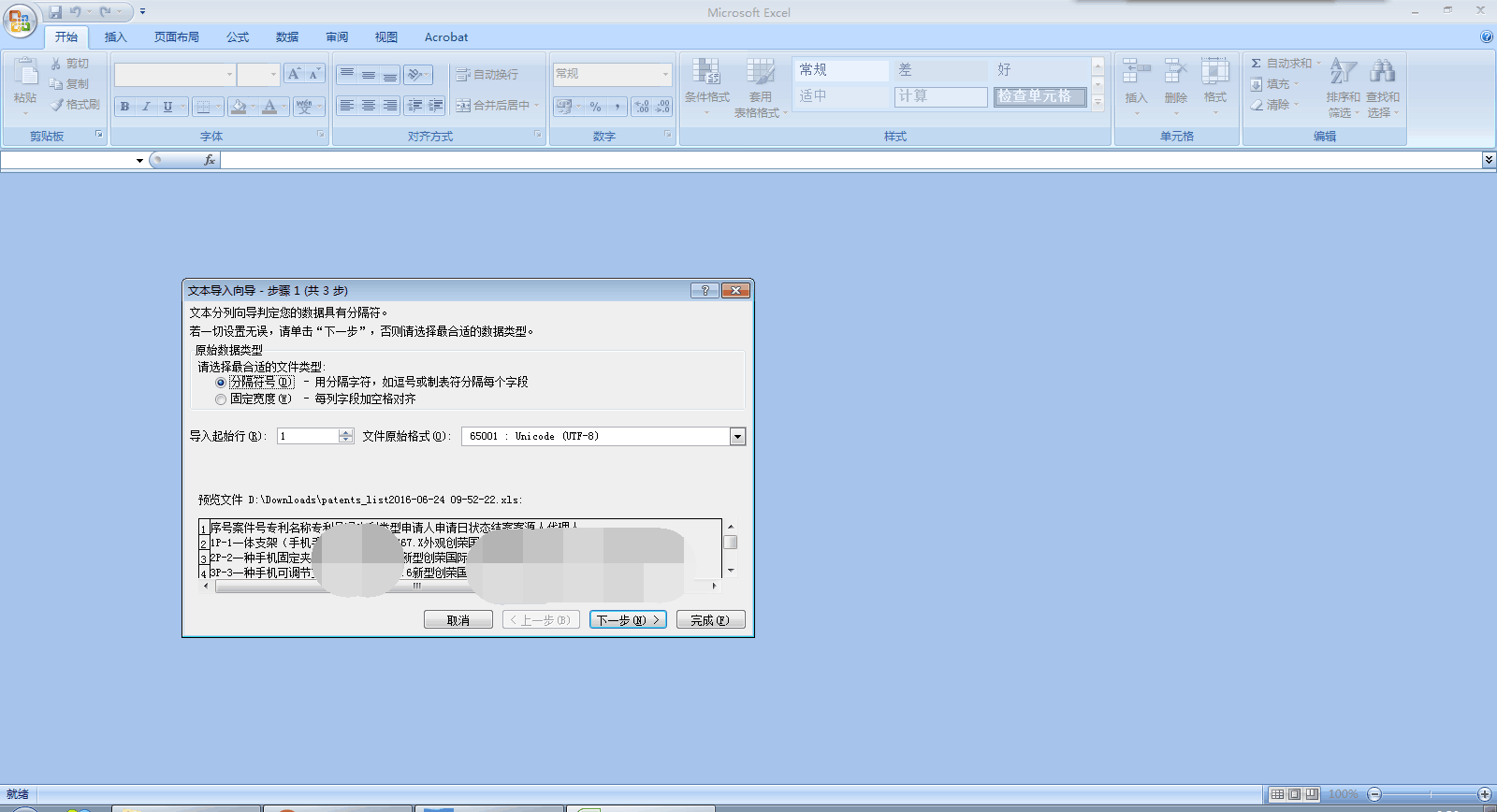Click the zoom slider in status bar
This screenshot has width=1497, height=812.
(1430, 794)
